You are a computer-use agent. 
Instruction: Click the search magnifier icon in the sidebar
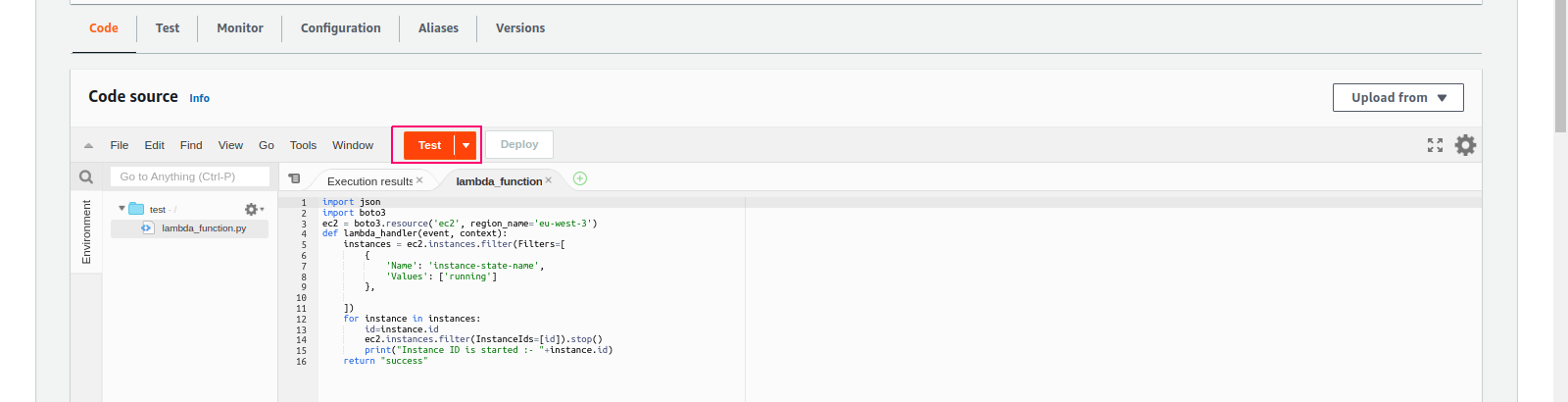86,176
